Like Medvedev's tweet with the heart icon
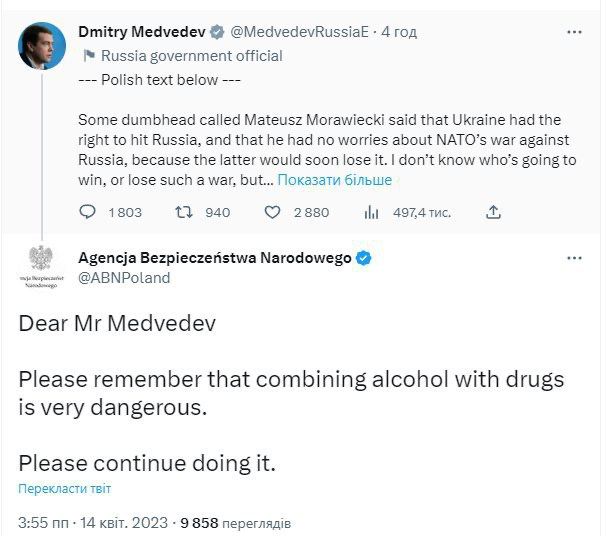Image resolution: width=615 pixels, height=536 pixels. click(x=271, y=212)
